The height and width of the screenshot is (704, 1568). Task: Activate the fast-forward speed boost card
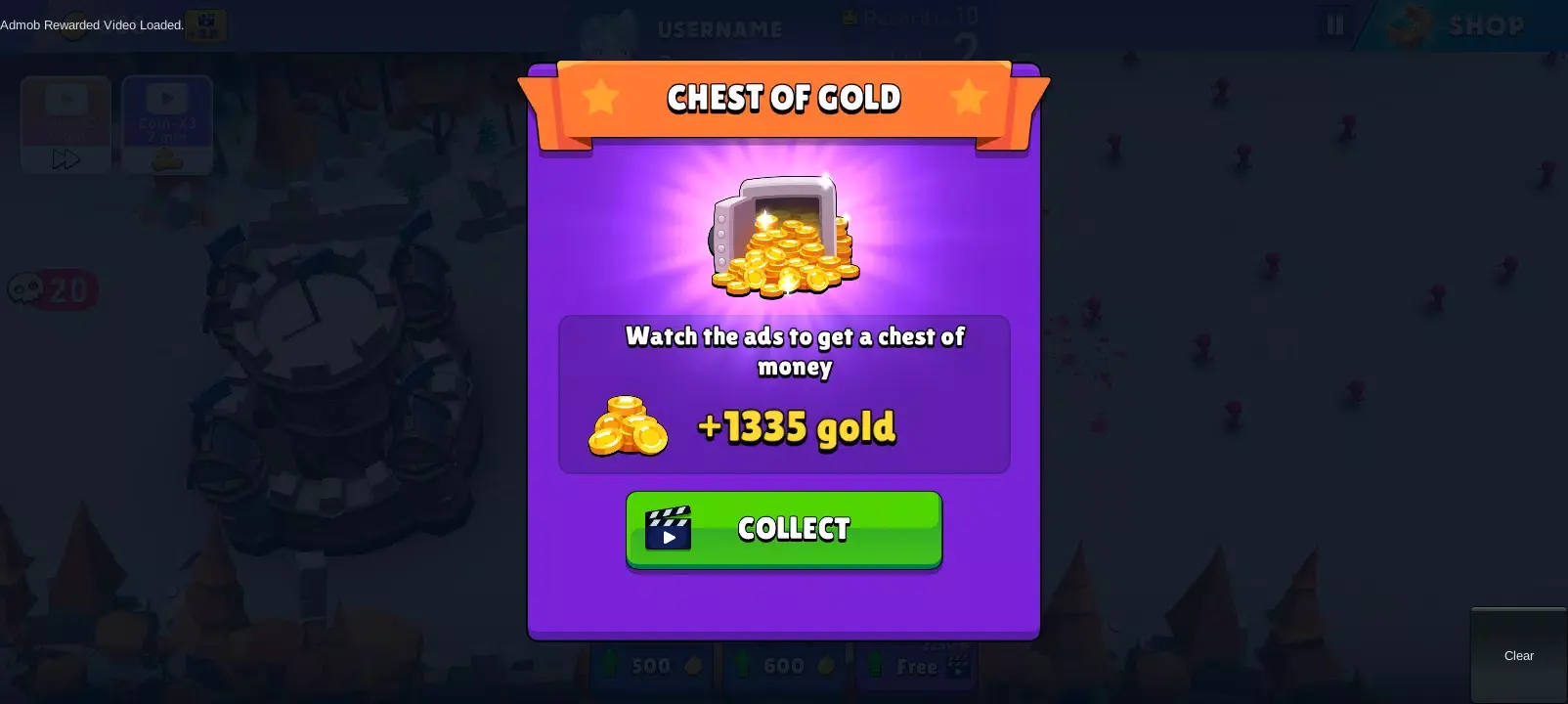click(65, 125)
